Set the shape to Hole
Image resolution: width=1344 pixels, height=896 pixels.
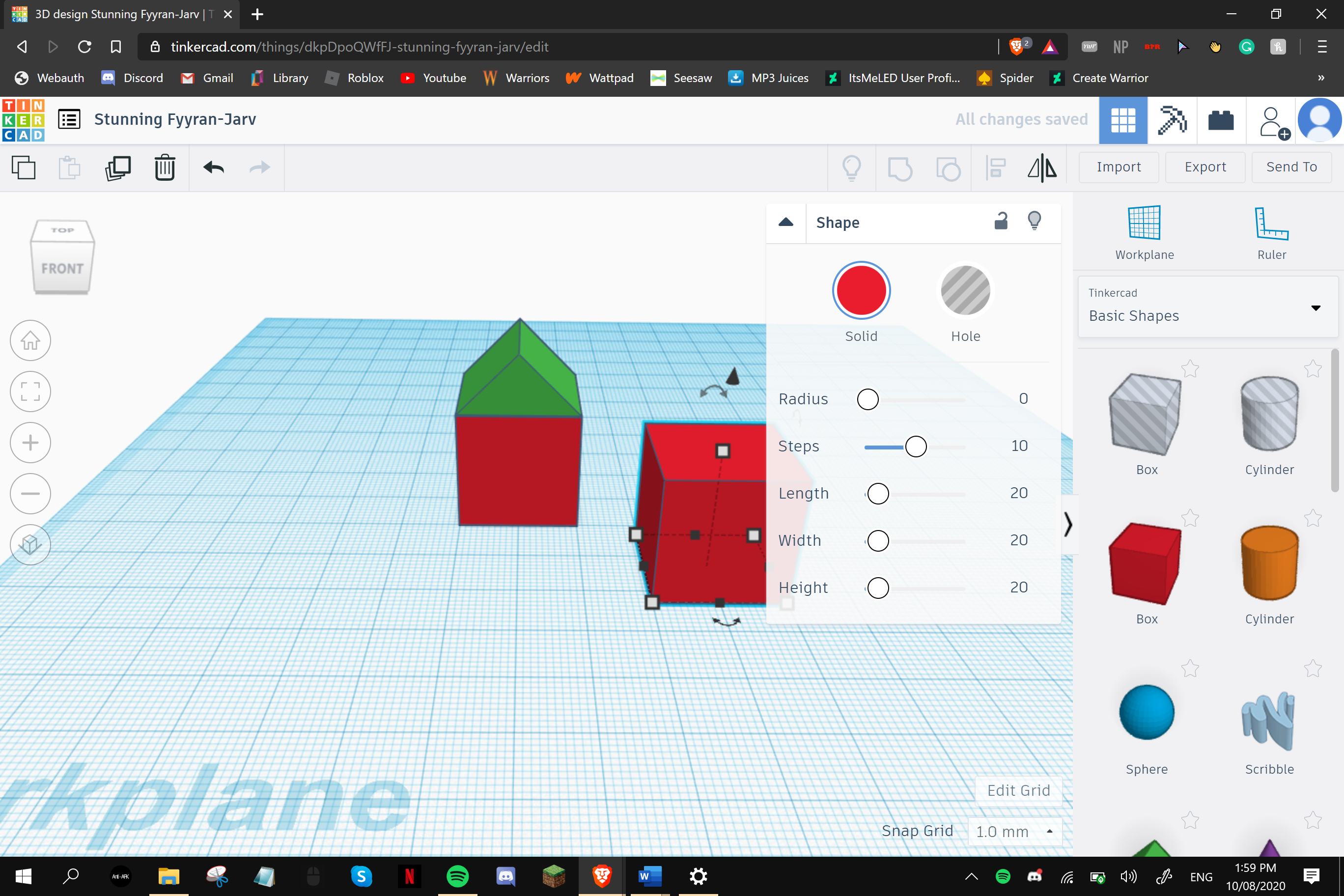tap(965, 291)
